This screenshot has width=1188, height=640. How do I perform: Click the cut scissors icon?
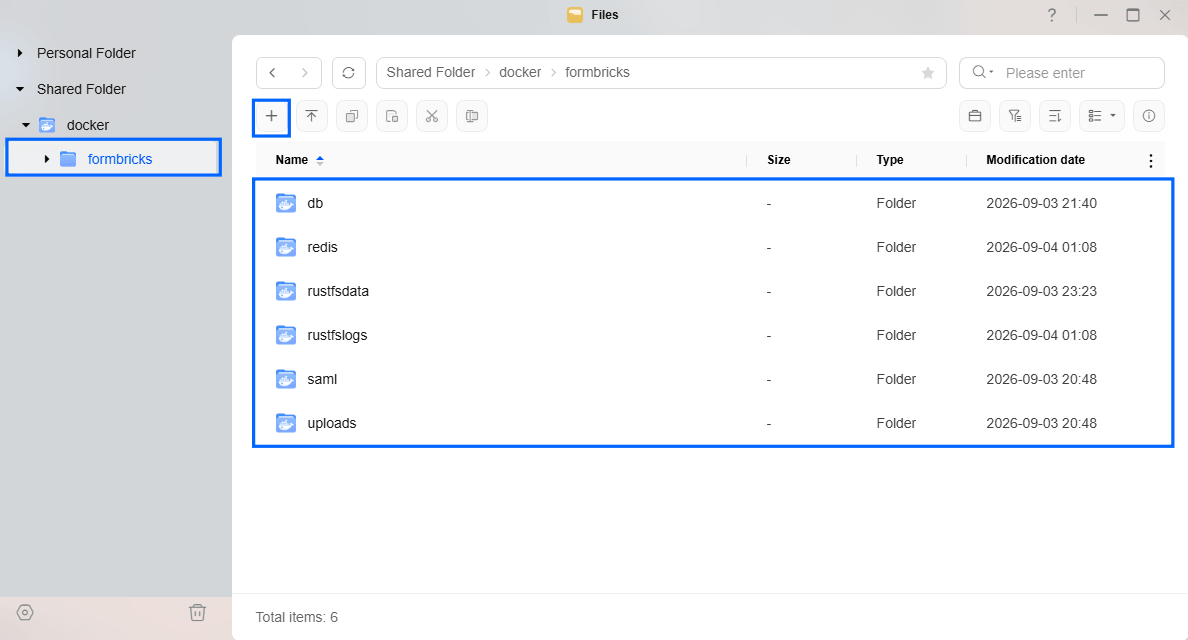tap(432, 117)
